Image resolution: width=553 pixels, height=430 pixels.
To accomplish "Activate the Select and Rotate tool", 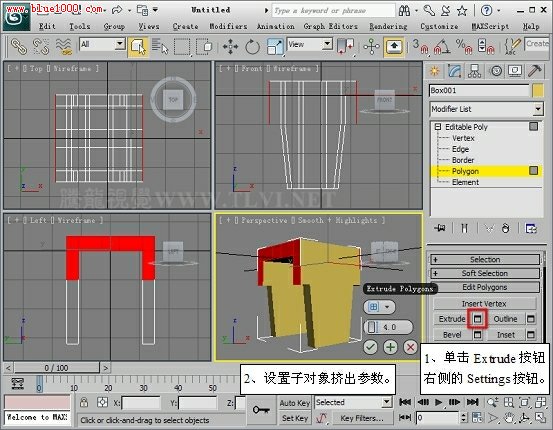I will point(252,46).
